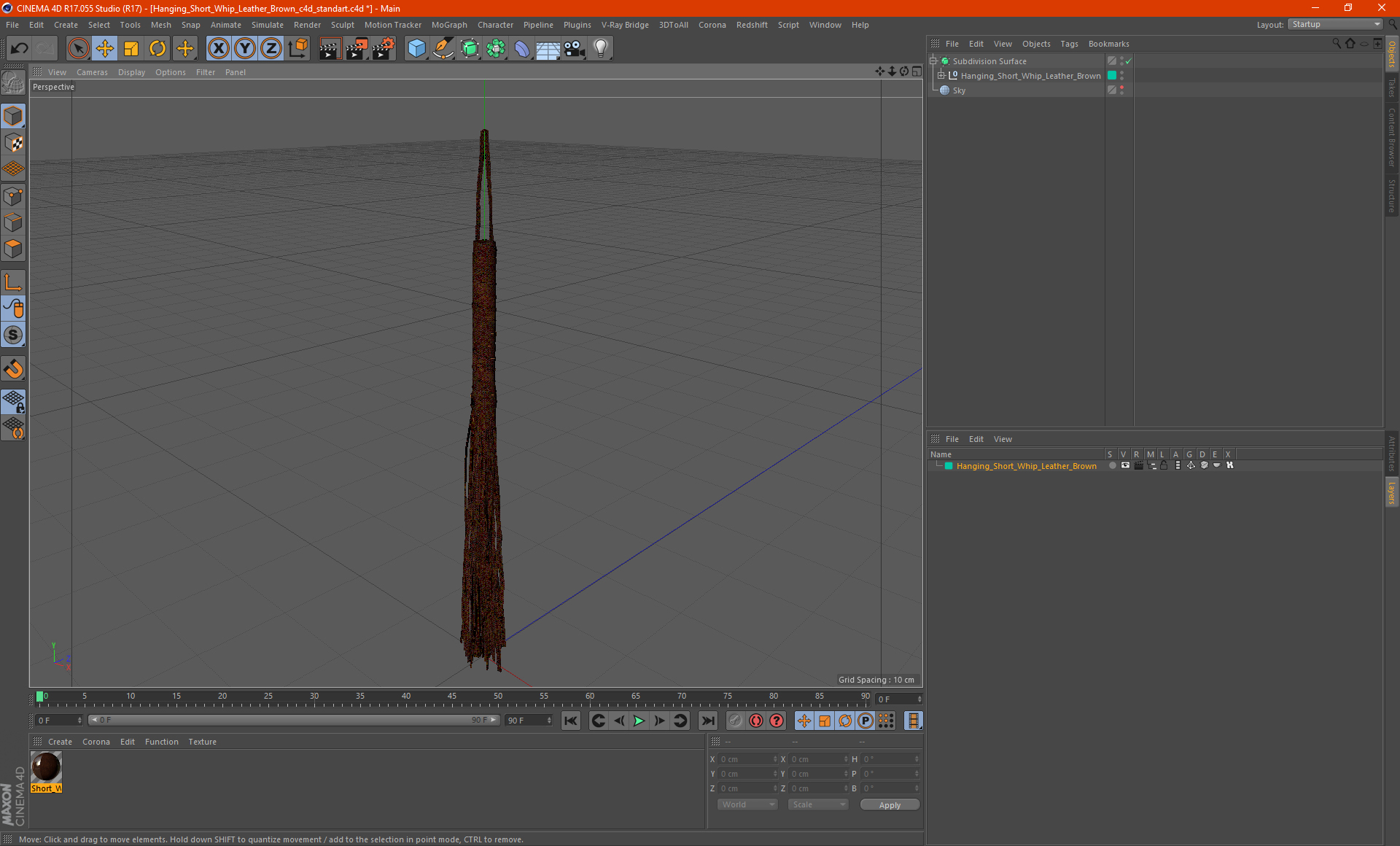Open the World coordinate dropdown
Screen dimensions: 1400x846
coord(747,804)
